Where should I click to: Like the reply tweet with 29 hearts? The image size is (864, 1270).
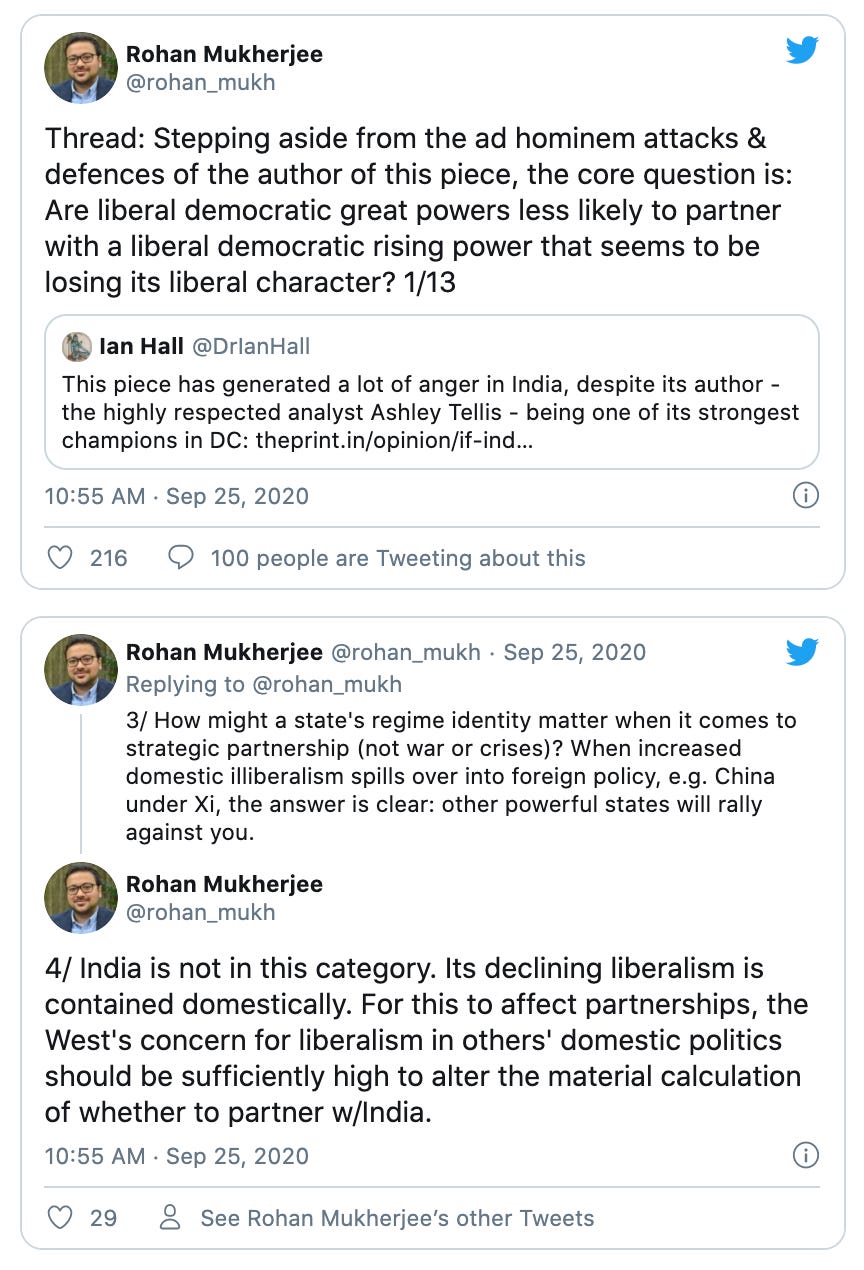pos(60,1217)
